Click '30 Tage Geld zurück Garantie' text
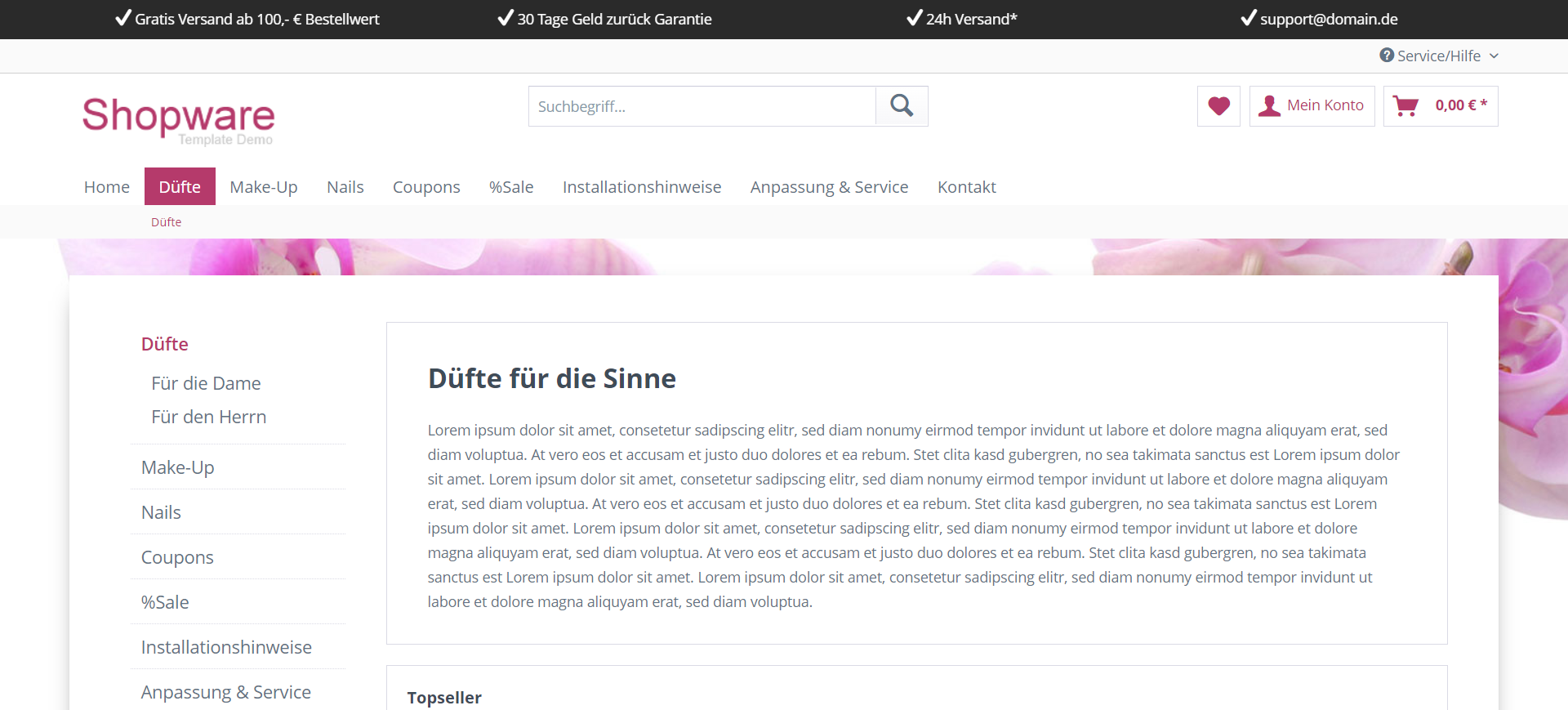The image size is (1568, 710). tap(614, 19)
